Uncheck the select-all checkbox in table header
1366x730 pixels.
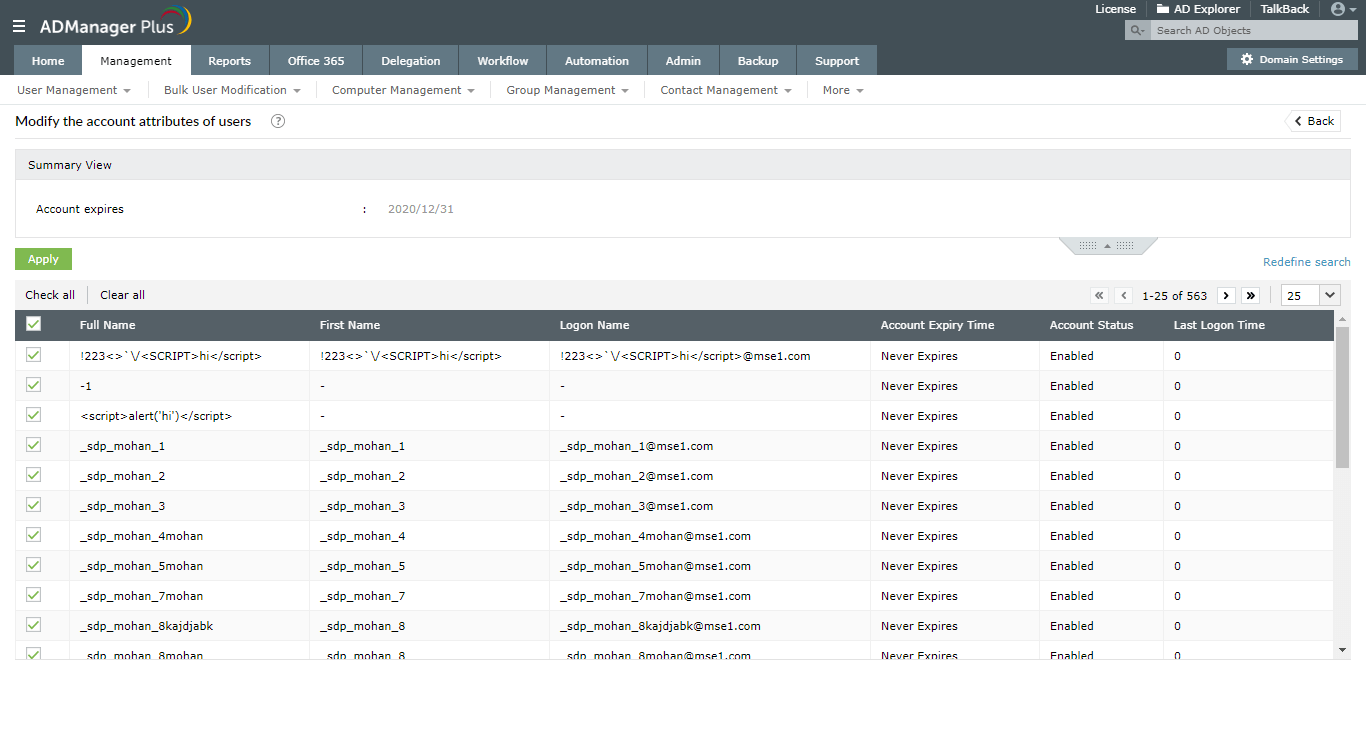(x=33, y=324)
